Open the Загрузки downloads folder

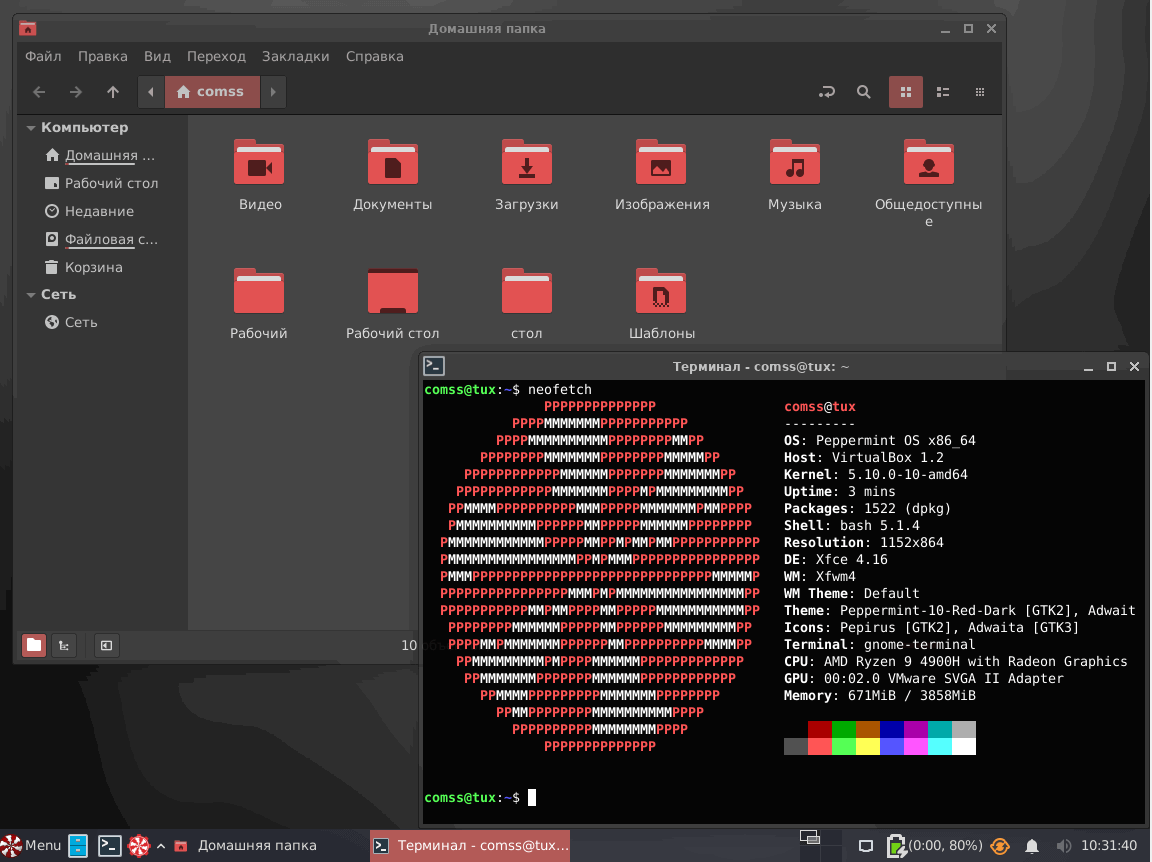[x=526, y=163]
